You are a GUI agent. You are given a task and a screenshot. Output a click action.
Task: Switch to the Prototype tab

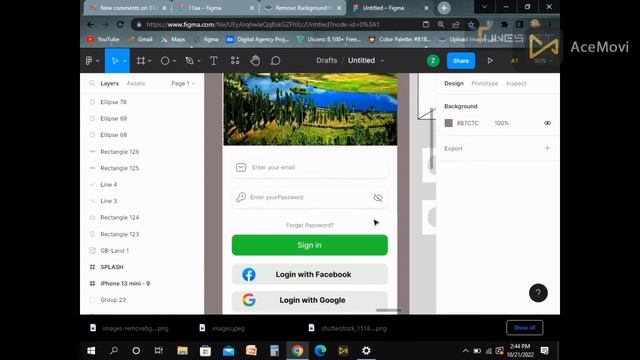[484, 83]
